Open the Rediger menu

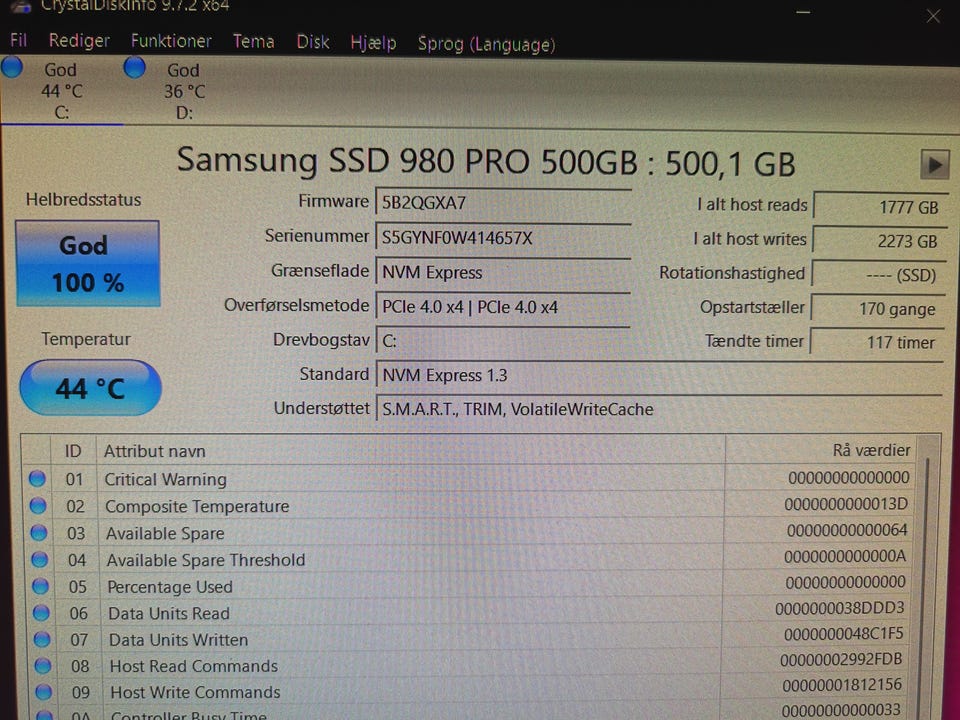click(x=79, y=41)
